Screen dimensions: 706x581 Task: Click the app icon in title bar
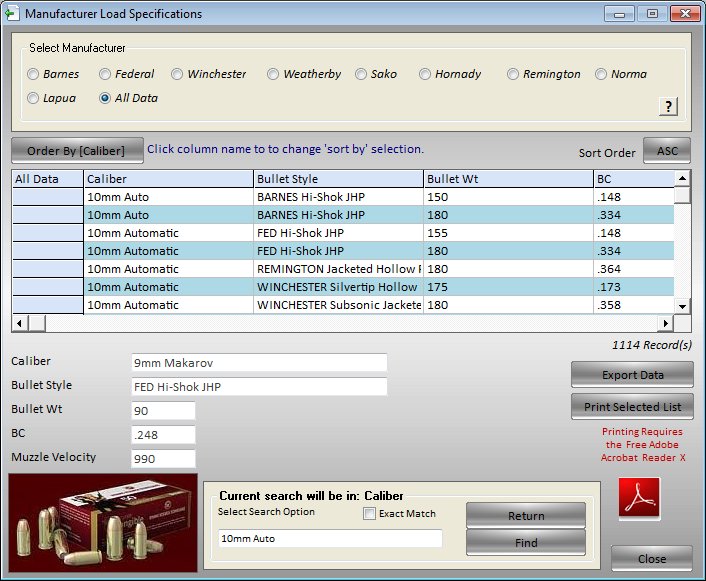(11, 14)
